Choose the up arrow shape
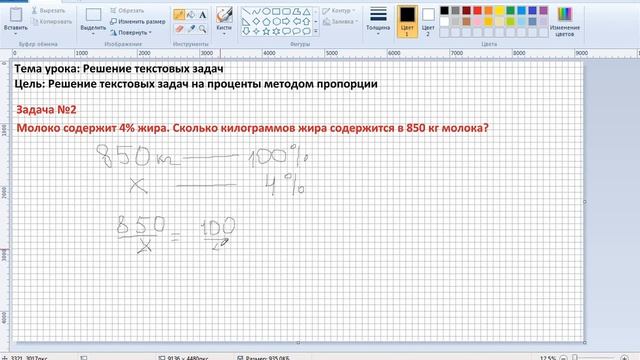The image size is (640, 360). pos(307,21)
